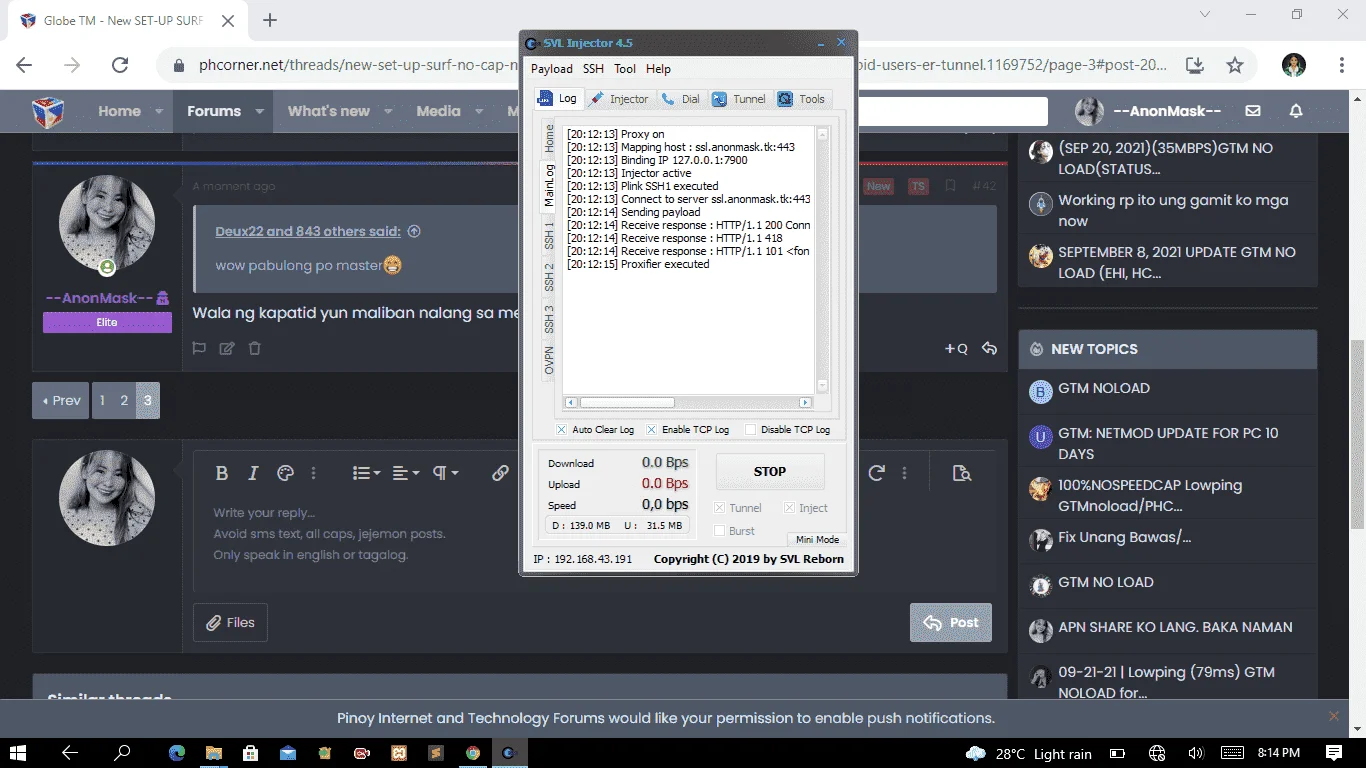This screenshot has width=1366, height=768.
Task: Open Windows taskbar search icon
Action: coord(122,753)
